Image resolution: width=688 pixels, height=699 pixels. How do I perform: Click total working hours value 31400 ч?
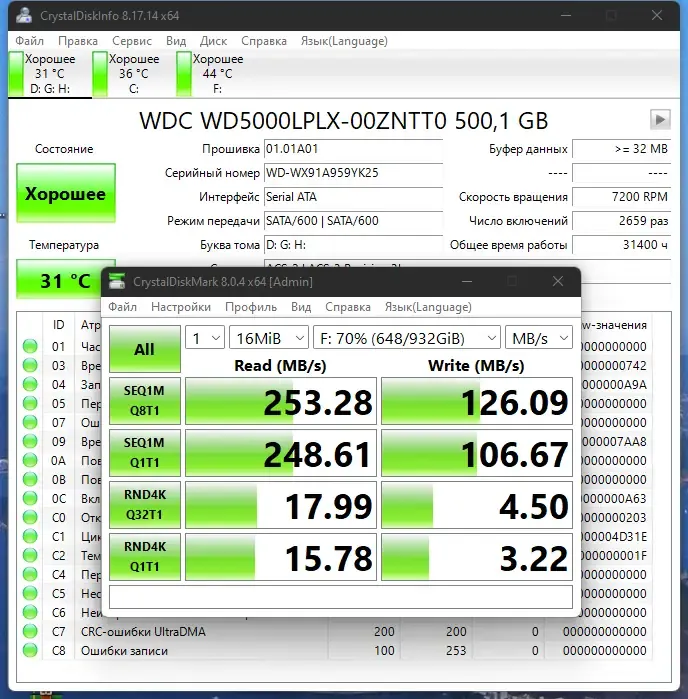tap(621, 245)
